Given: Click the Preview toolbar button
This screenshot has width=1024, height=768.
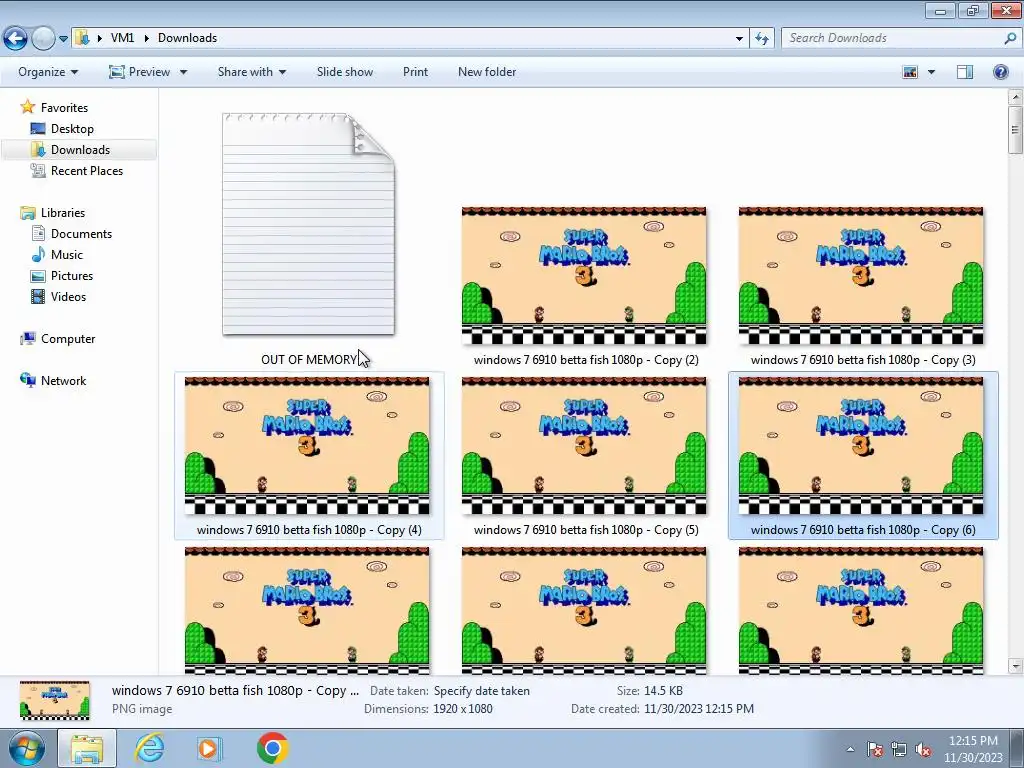Looking at the screenshot, I should (140, 72).
